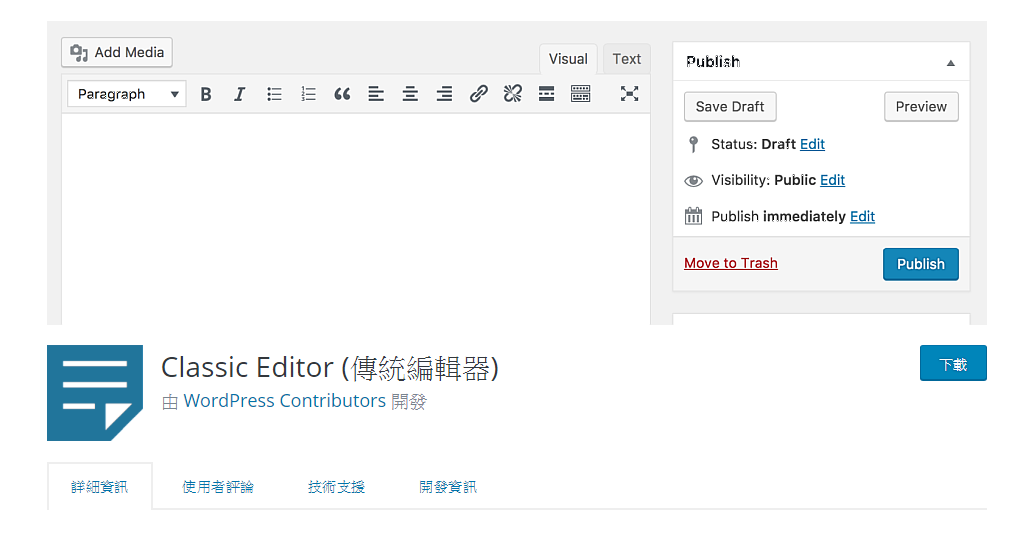Select the 詳細資訊 tab
This screenshot has height=540, width=1015.
point(100,487)
